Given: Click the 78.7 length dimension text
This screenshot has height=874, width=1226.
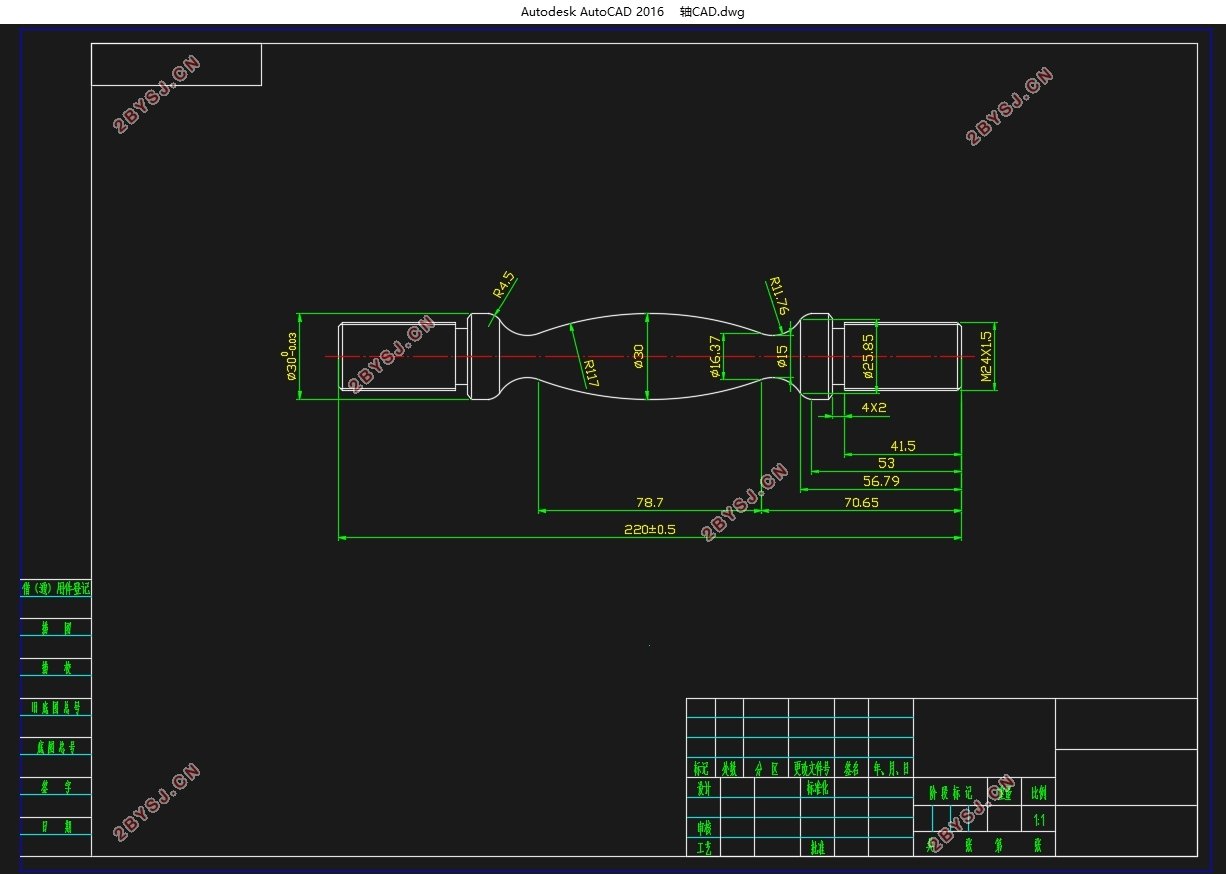Looking at the screenshot, I should click(x=650, y=502).
